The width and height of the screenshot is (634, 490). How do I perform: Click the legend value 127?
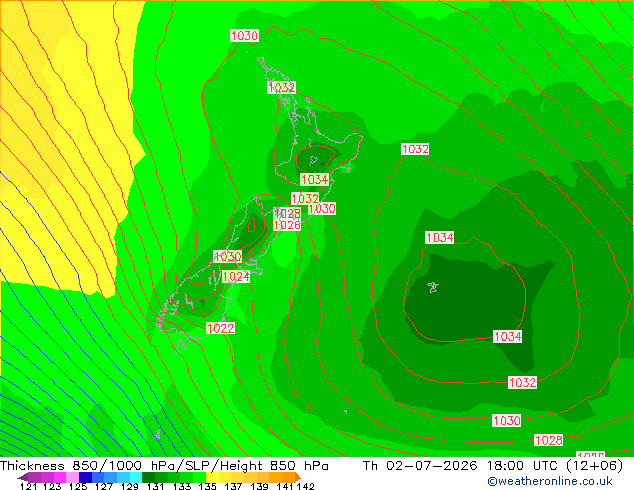[x=104, y=486]
